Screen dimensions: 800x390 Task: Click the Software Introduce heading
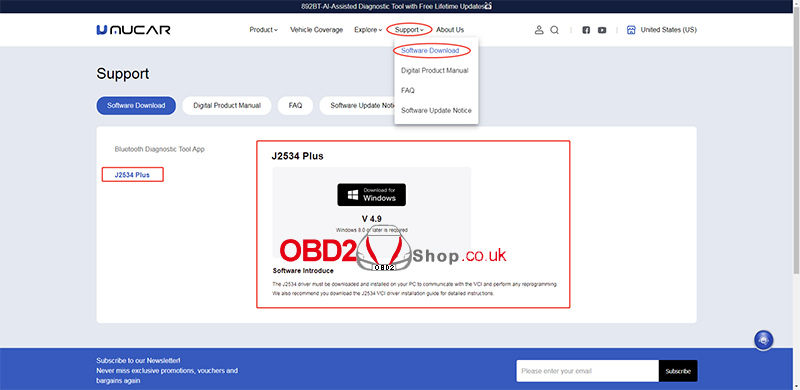[303, 271]
